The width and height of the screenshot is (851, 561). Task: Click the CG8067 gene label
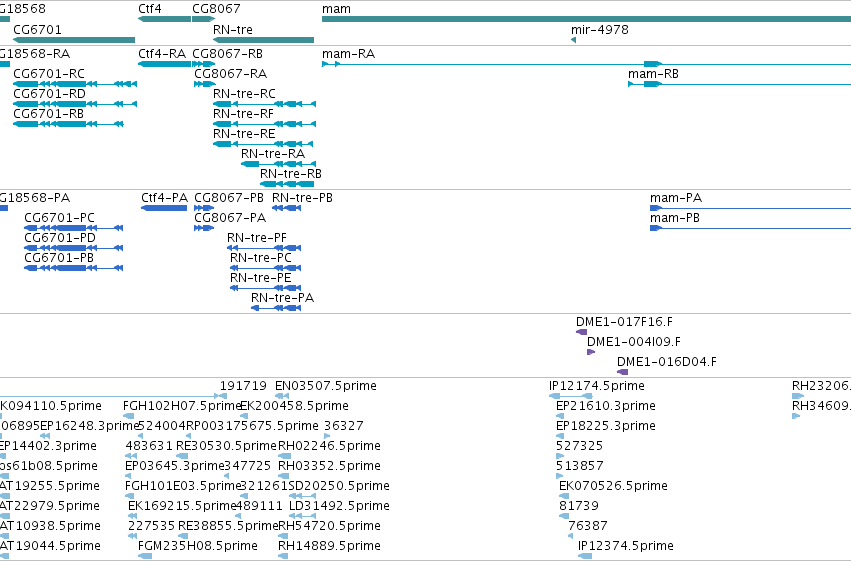[x=216, y=9]
